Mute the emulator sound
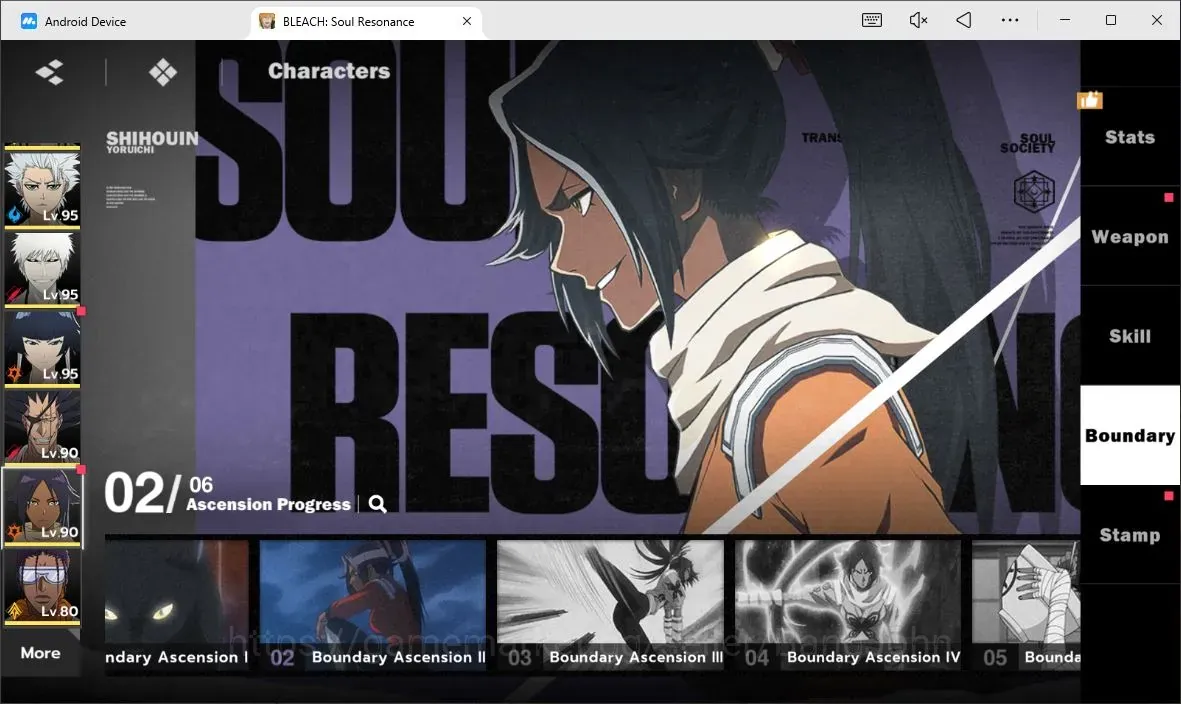 918,20
